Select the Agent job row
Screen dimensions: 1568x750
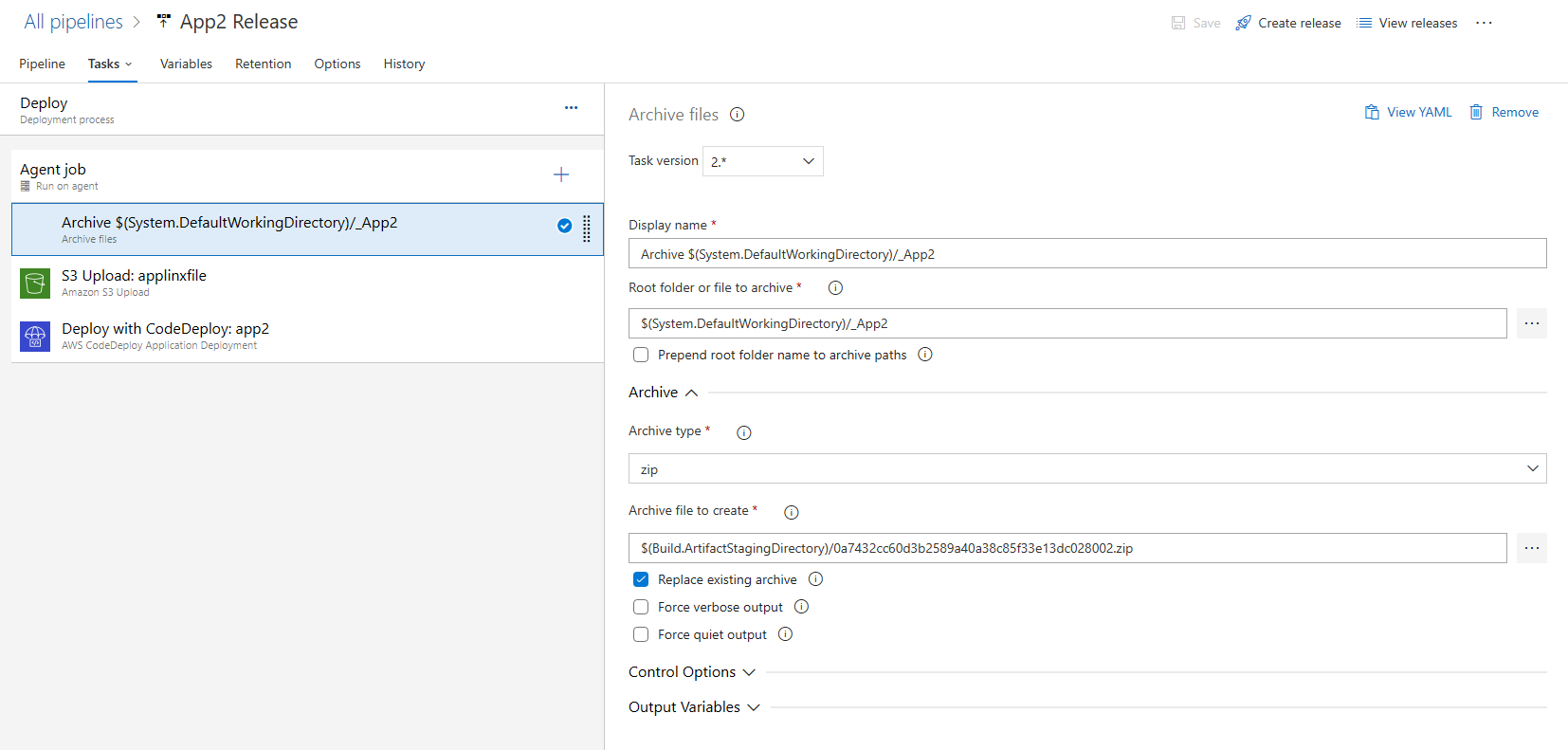pos(307,176)
